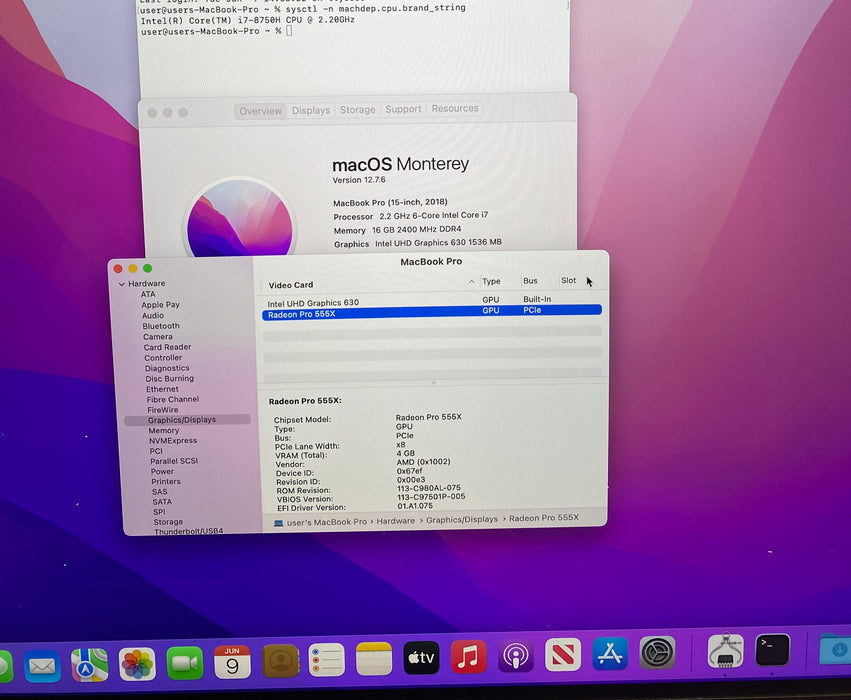Switch to Overview tab in About This Mac
The width and height of the screenshot is (851, 700).
click(x=261, y=111)
